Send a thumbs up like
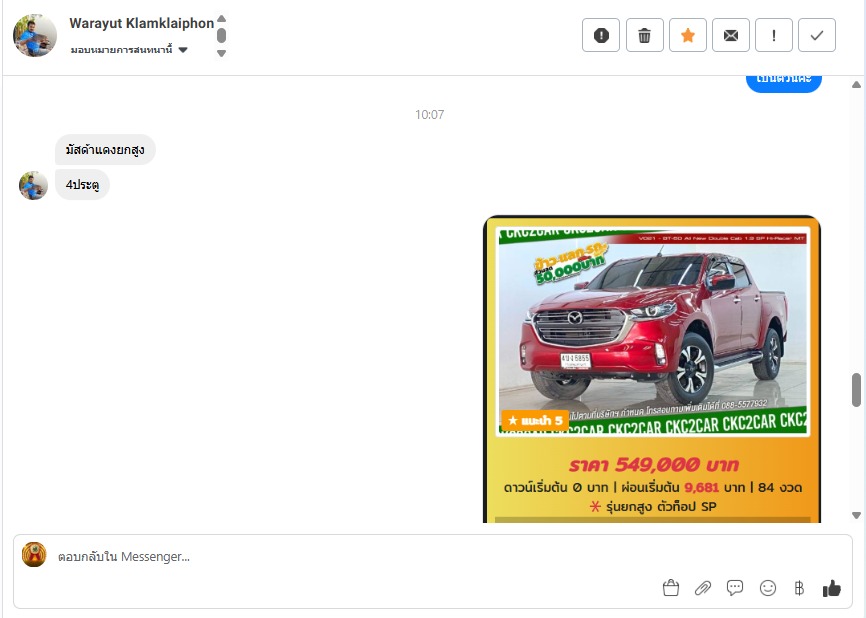 pyautogui.click(x=831, y=588)
